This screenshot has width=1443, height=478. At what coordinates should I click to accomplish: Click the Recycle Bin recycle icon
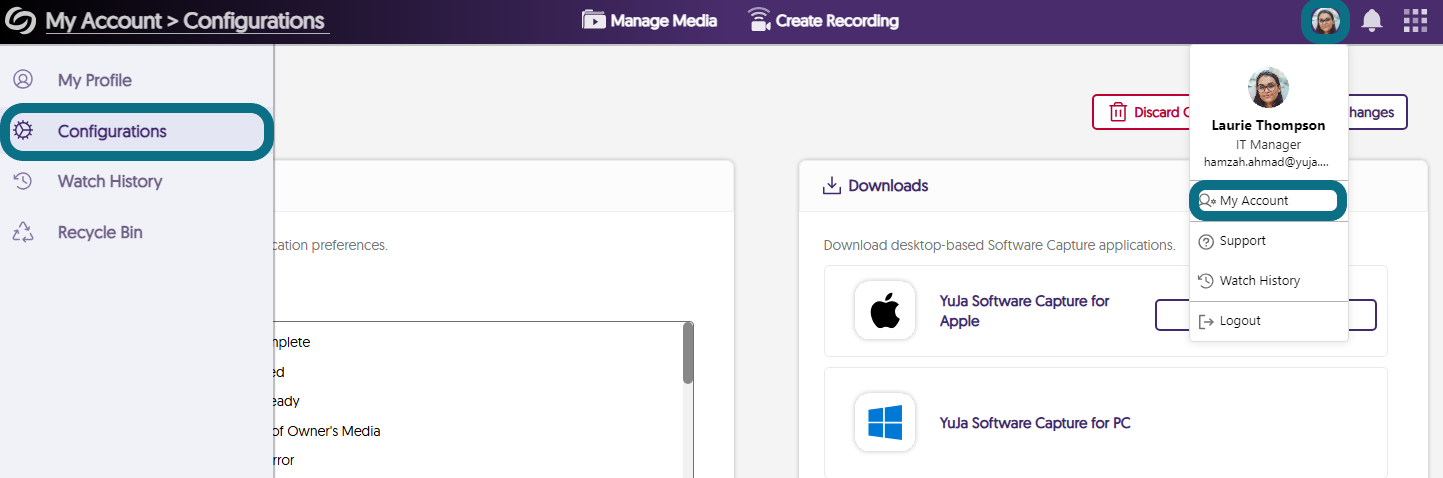pyautogui.click(x=23, y=232)
